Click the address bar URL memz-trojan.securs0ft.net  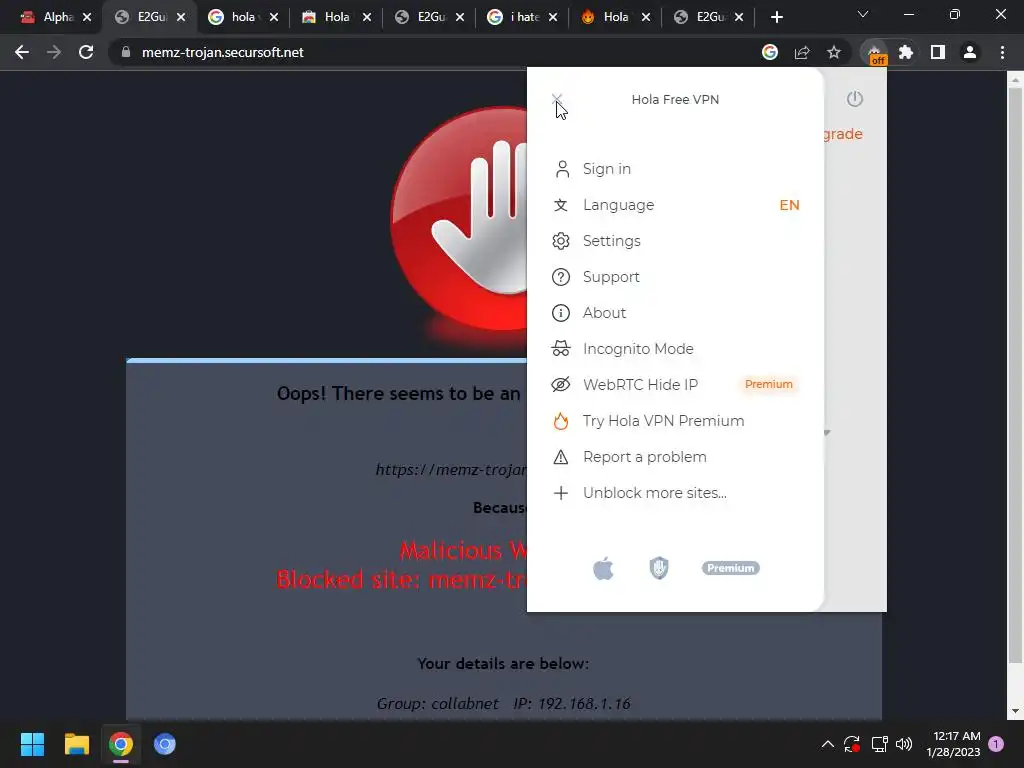(x=222, y=52)
